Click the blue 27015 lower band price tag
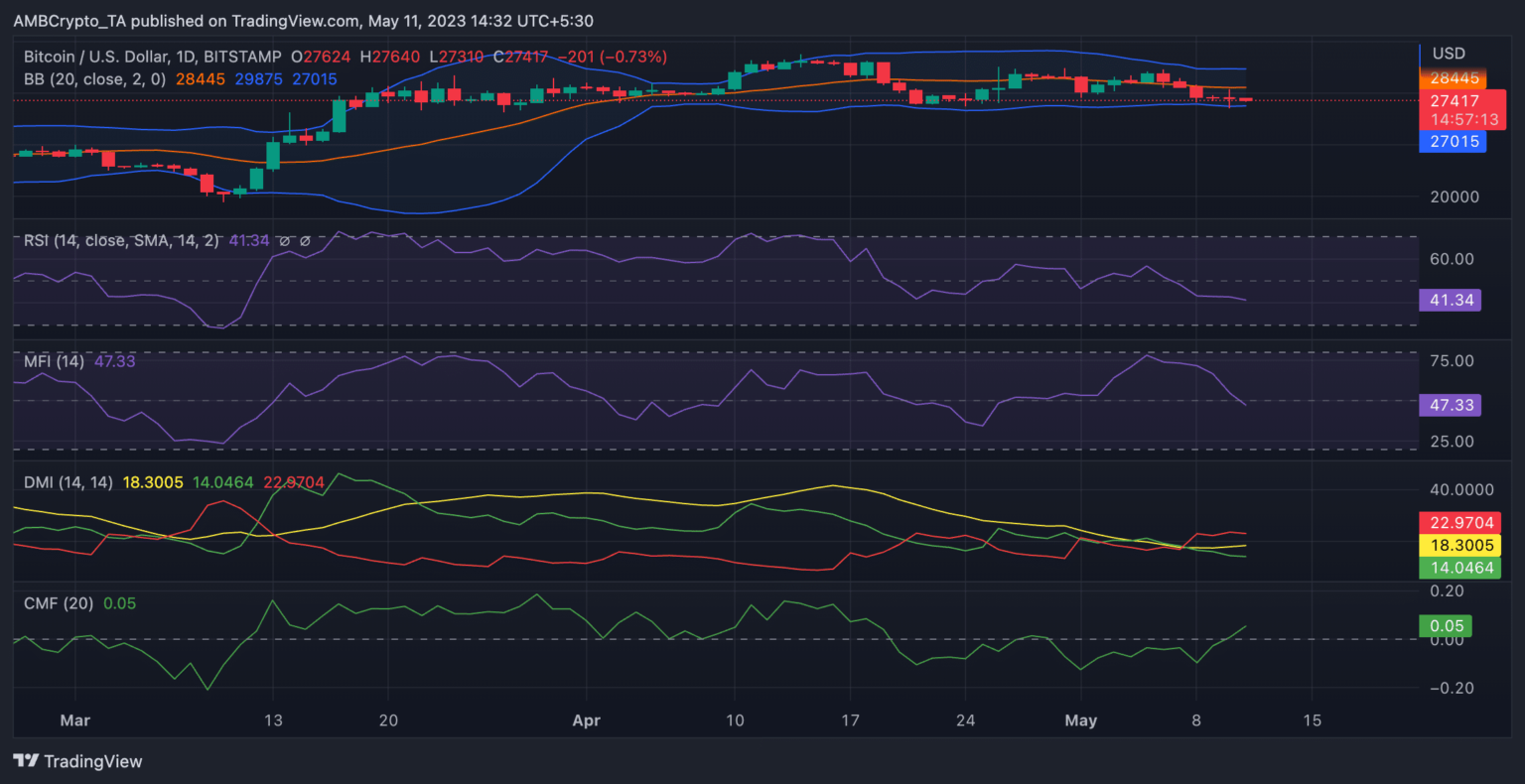The height and width of the screenshot is (784, 1525). (1455, 142)
